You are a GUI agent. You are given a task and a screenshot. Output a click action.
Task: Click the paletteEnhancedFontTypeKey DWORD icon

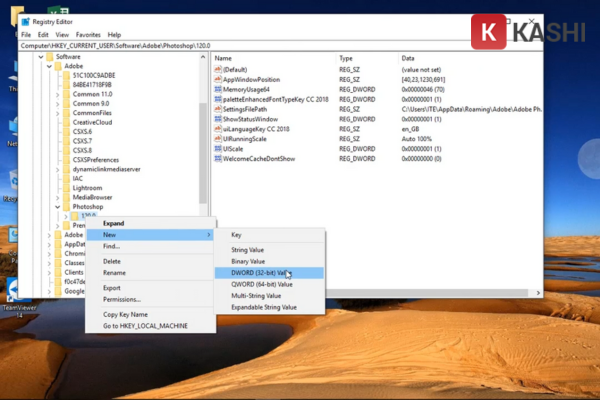click(x=218, y=99)
